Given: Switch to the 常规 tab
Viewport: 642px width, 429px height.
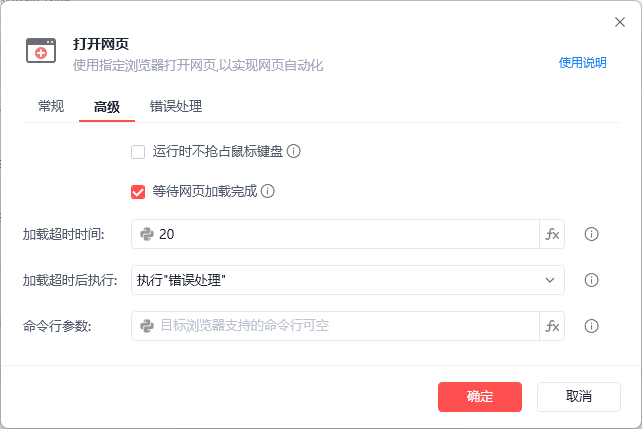Looking at the screenshot, I should 51,106.
